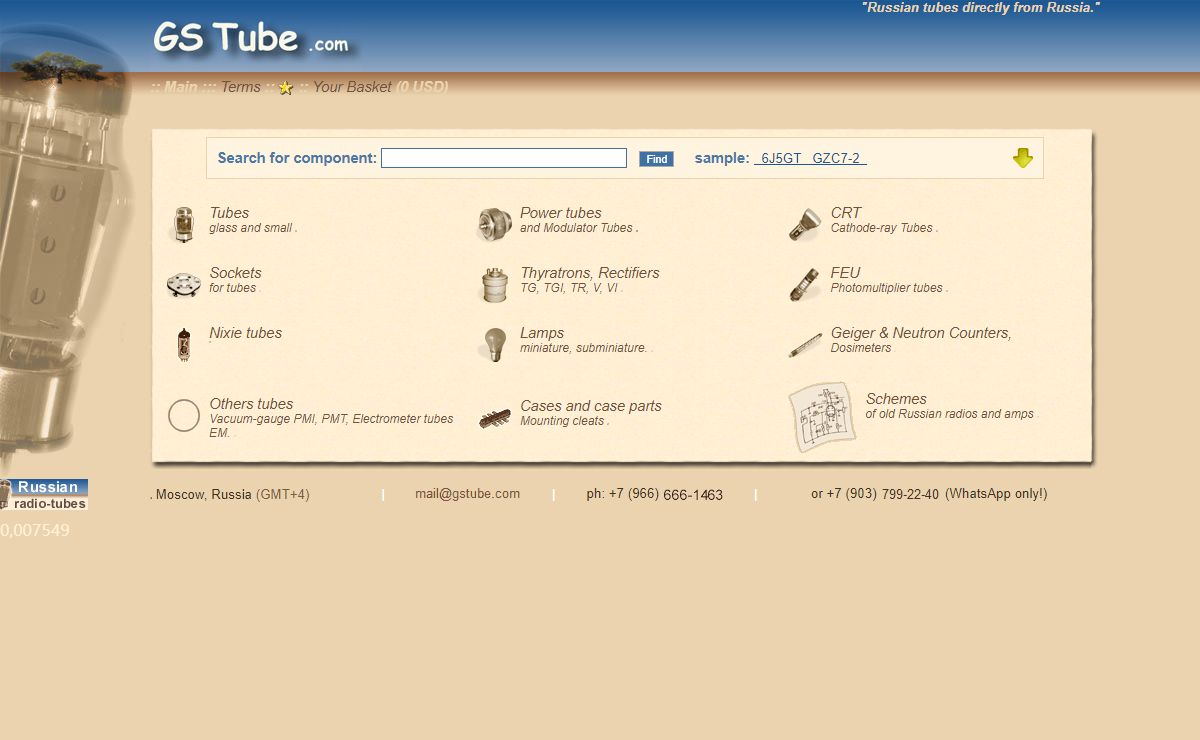
Task: Click 'Cathode-ray Tubes' subtitle
Action: [882, 228]
